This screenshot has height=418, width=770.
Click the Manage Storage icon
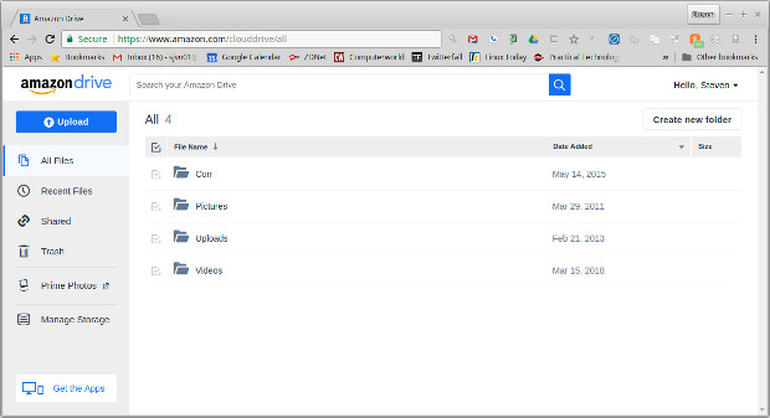click(x=24, y=319)
